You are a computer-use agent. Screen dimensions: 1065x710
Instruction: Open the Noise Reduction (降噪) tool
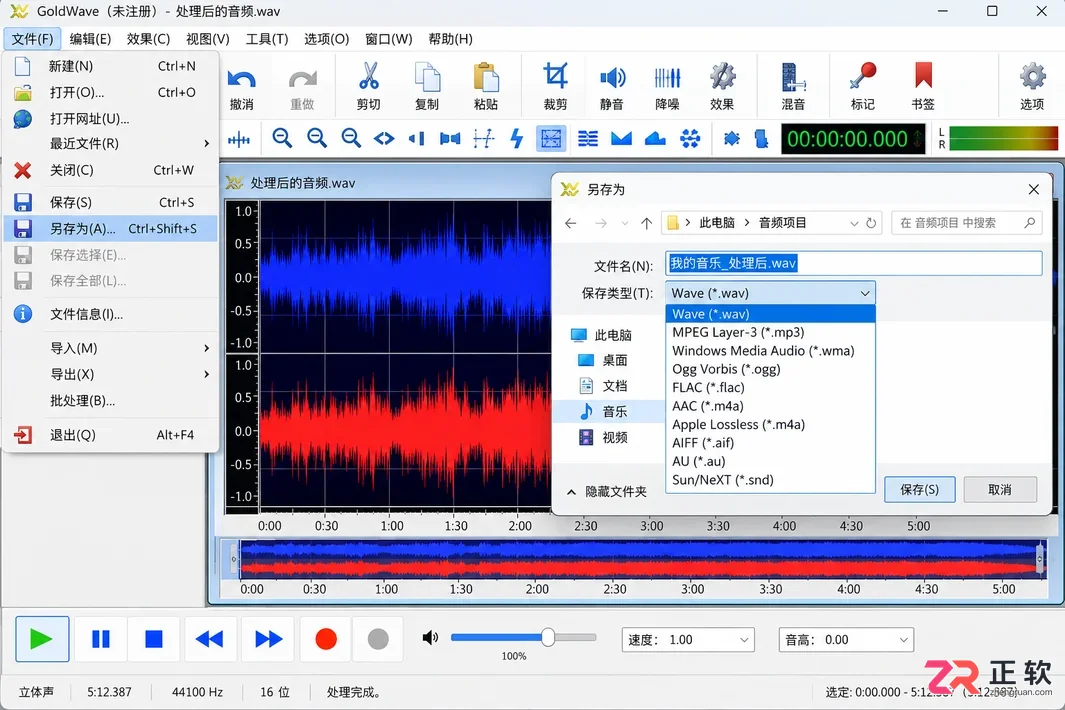[x=667, y=86]
